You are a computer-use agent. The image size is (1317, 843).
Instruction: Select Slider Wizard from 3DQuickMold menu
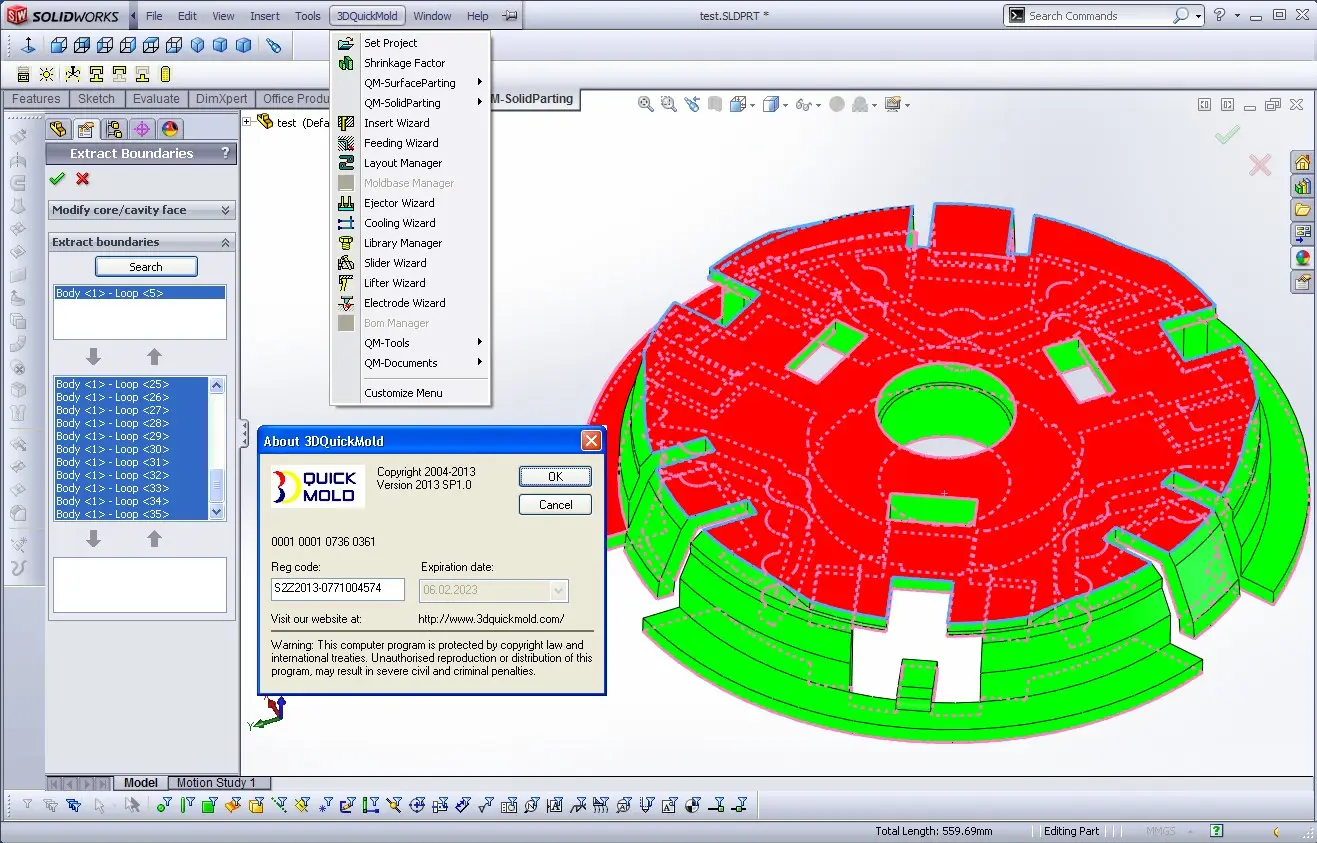pyautogui.click(x=410, y=263)
